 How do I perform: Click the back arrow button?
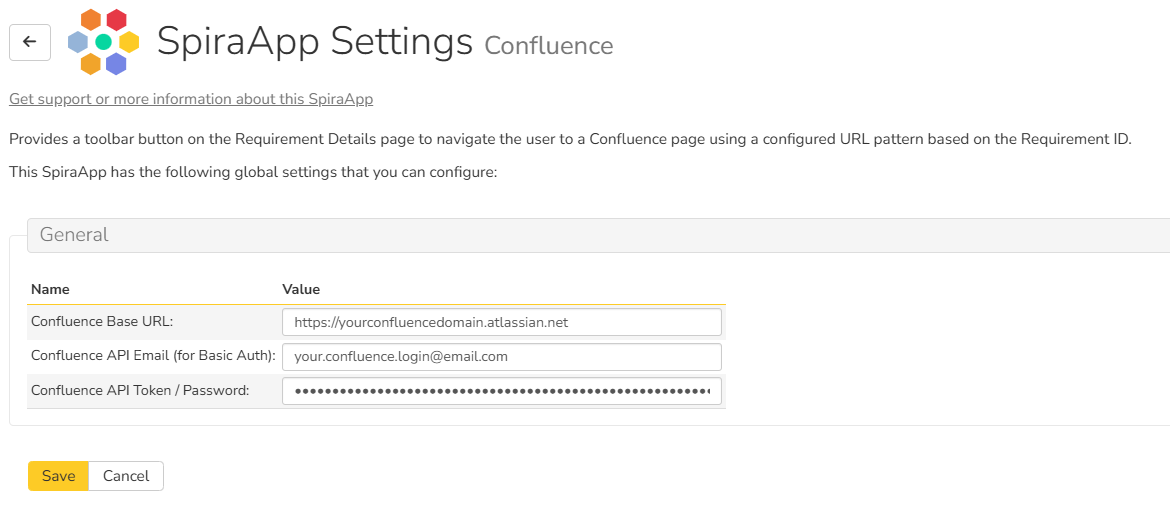[x=30, y=42]
